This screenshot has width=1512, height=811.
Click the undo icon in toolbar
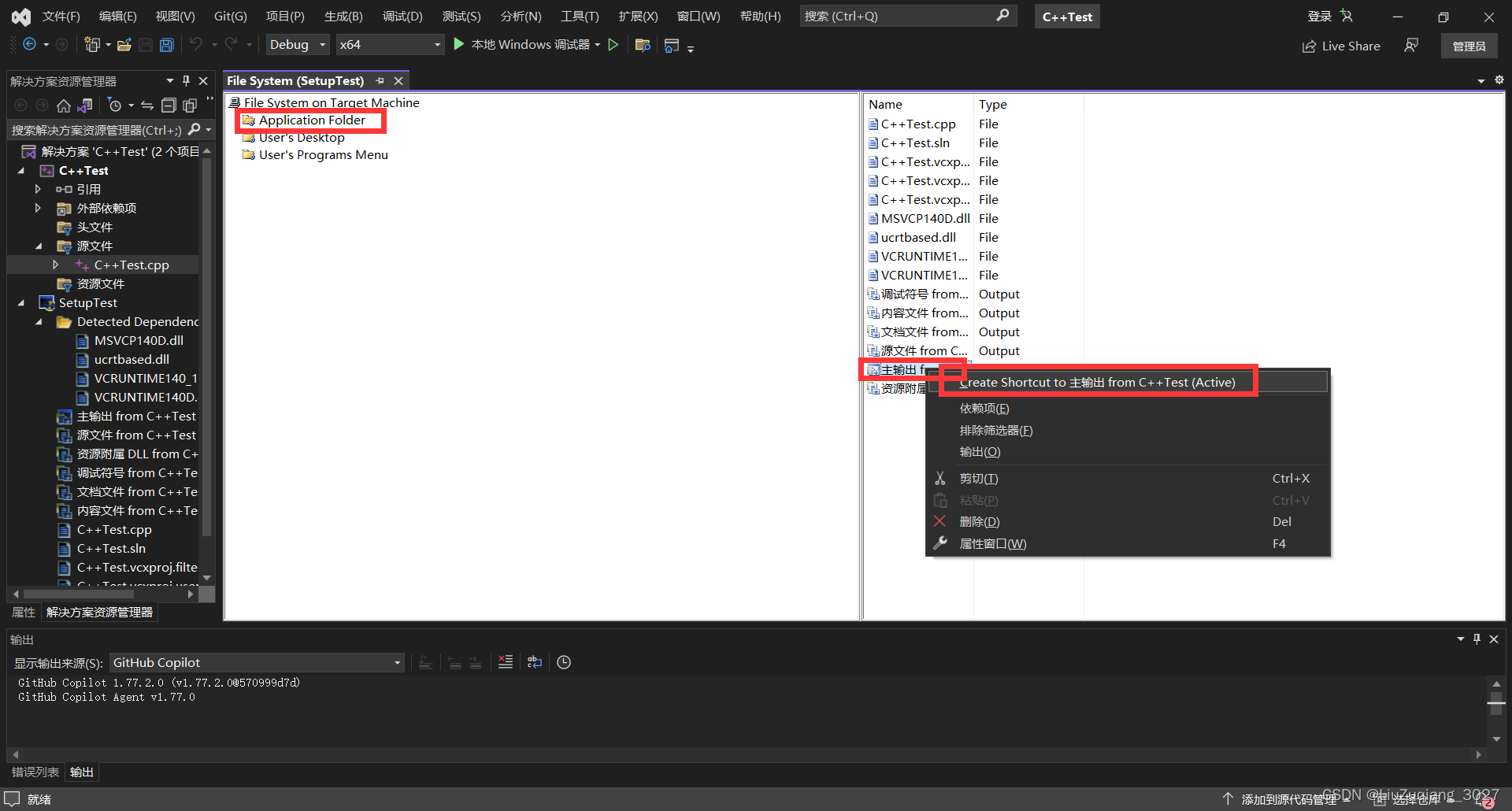196,45
